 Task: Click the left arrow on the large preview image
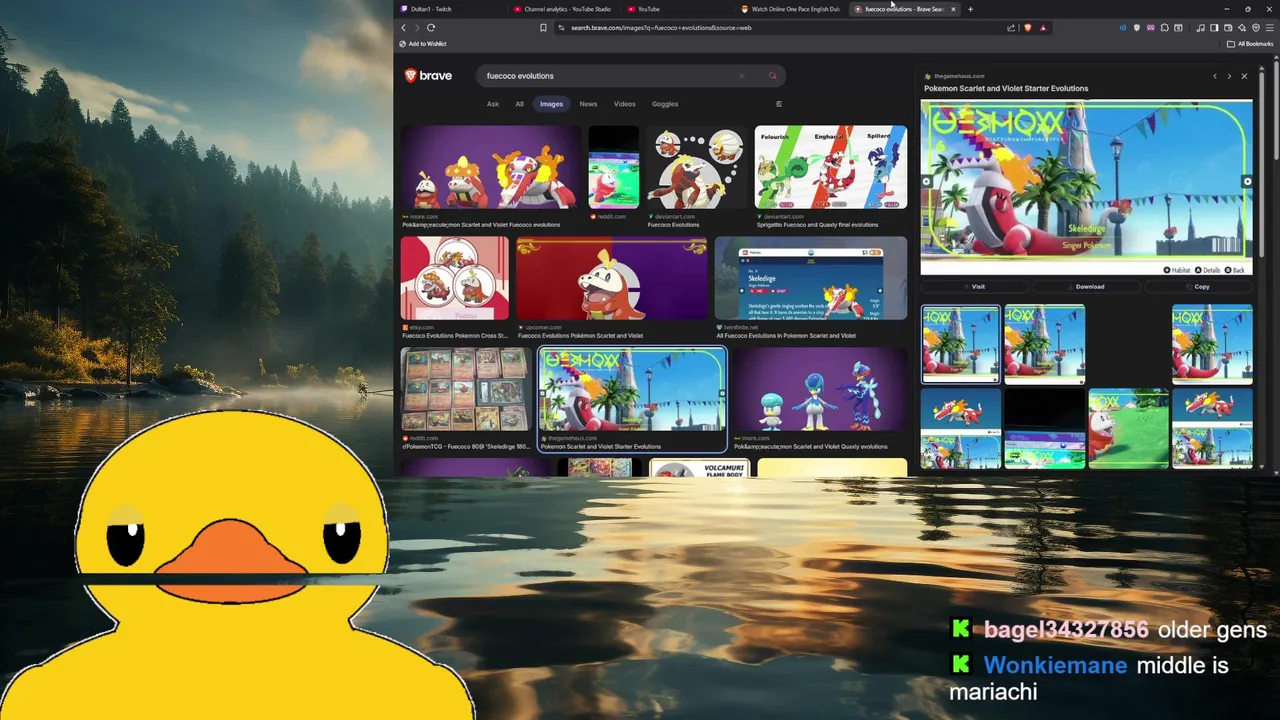[x=926, y=182]
